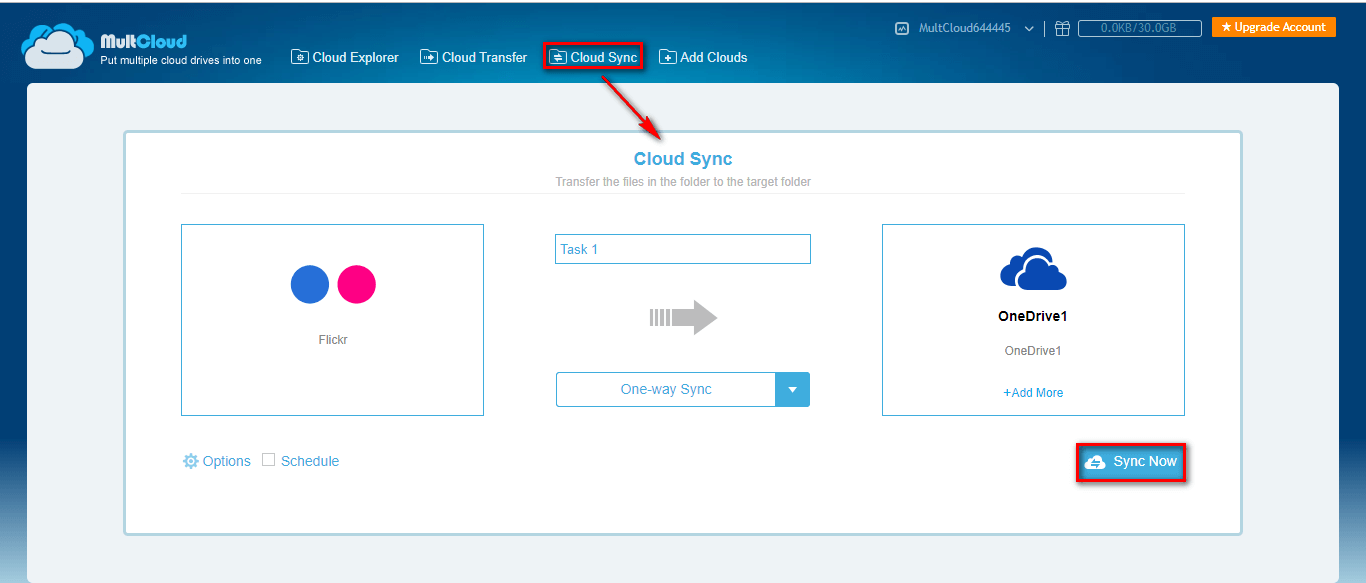Enable the Schedule checkbox
The height and width of the screenshot is (583, 1366).
[x=268, y=460]
